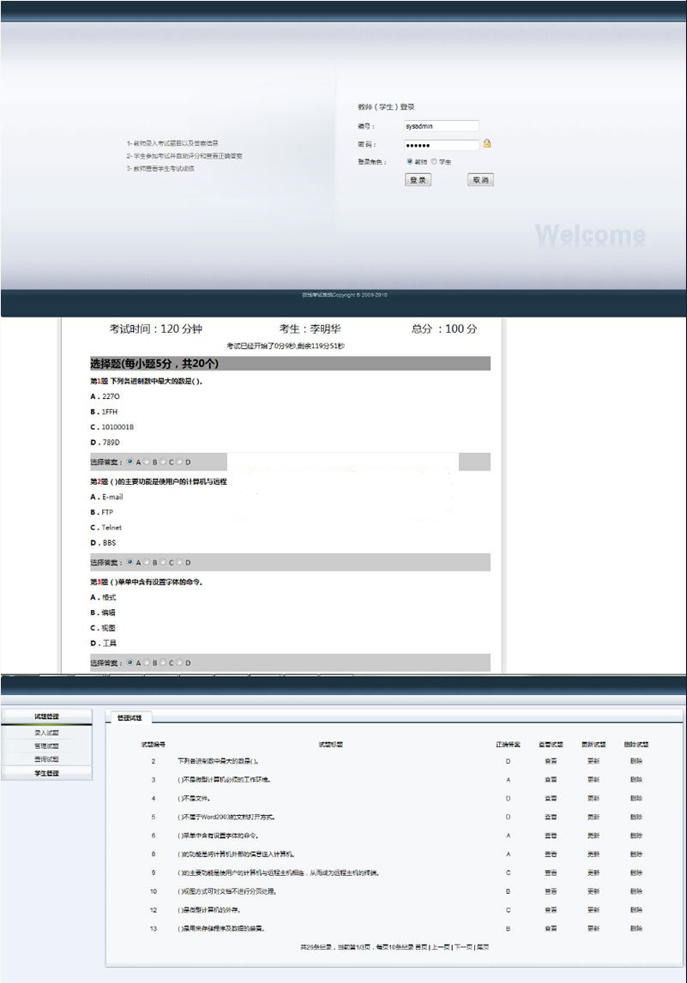Switch to the 管理试题 tab
The image size is (687, 983).
point(130,718)
